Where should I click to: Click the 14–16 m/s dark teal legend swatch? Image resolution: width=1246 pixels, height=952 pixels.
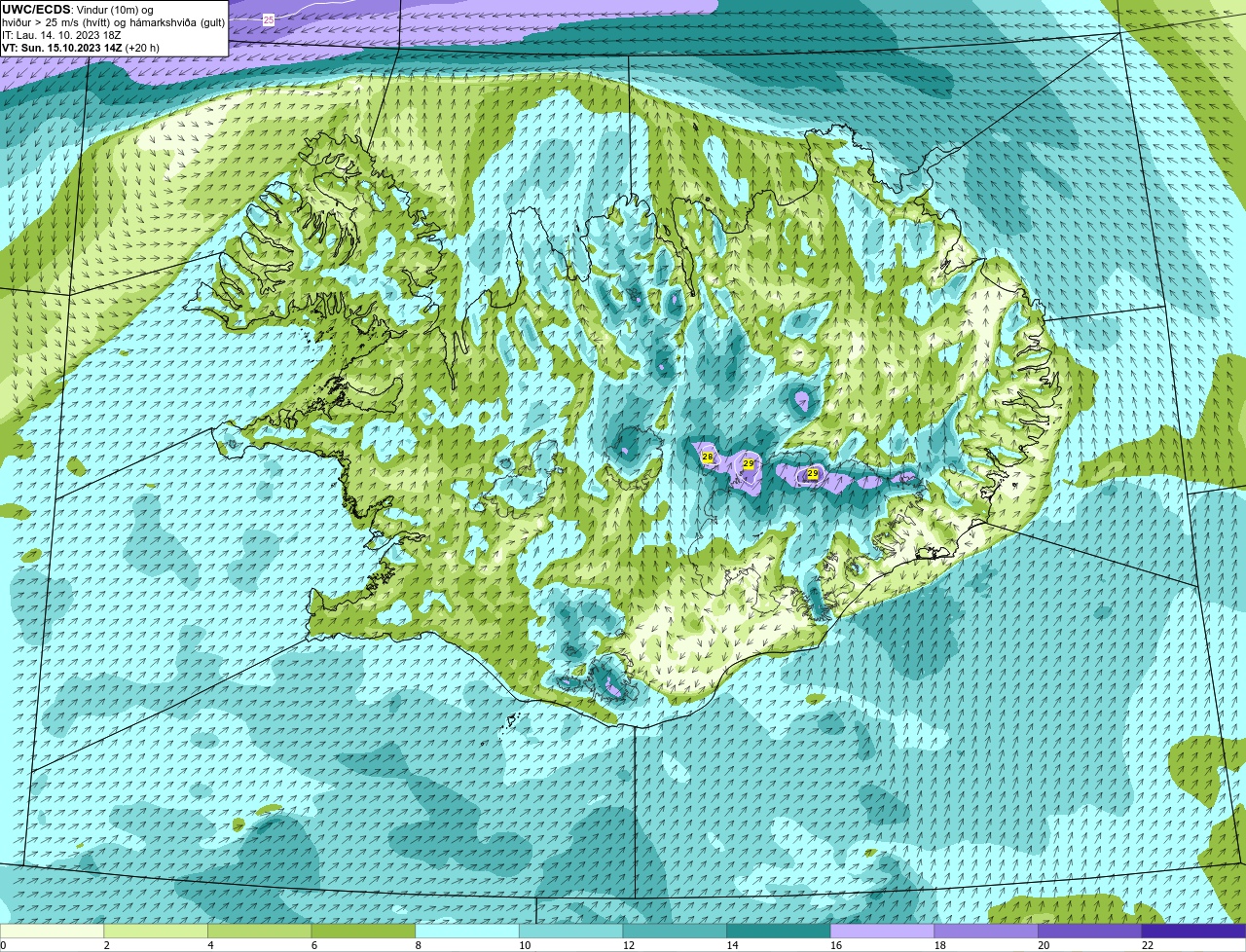(x=779, y=932)
